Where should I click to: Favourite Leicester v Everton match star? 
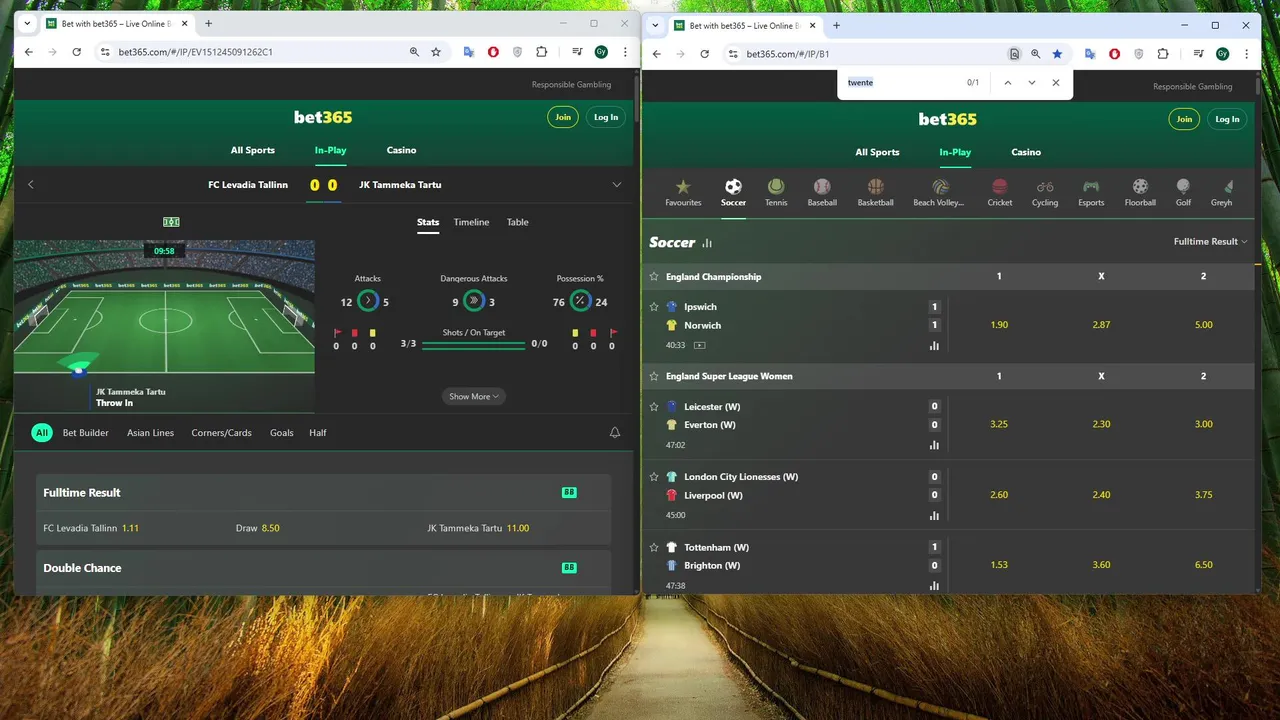(654, 406)
